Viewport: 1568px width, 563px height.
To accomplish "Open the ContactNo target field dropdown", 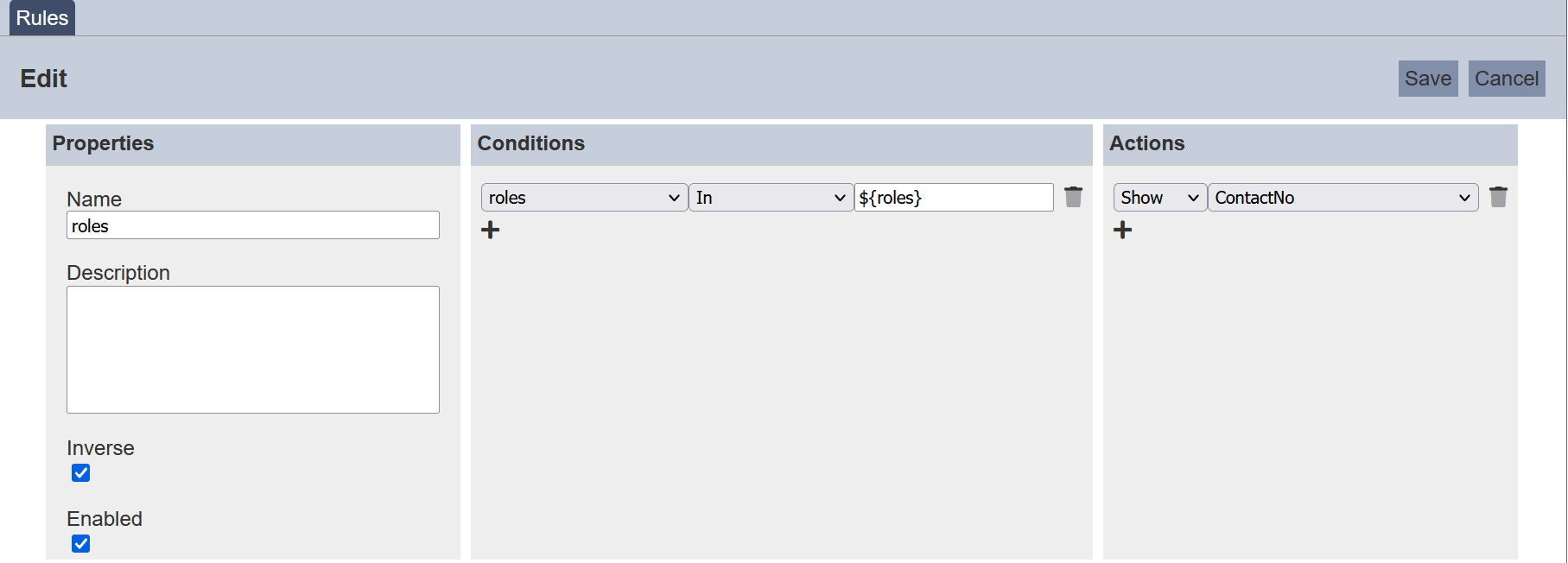I will [x=1343, y=198].
